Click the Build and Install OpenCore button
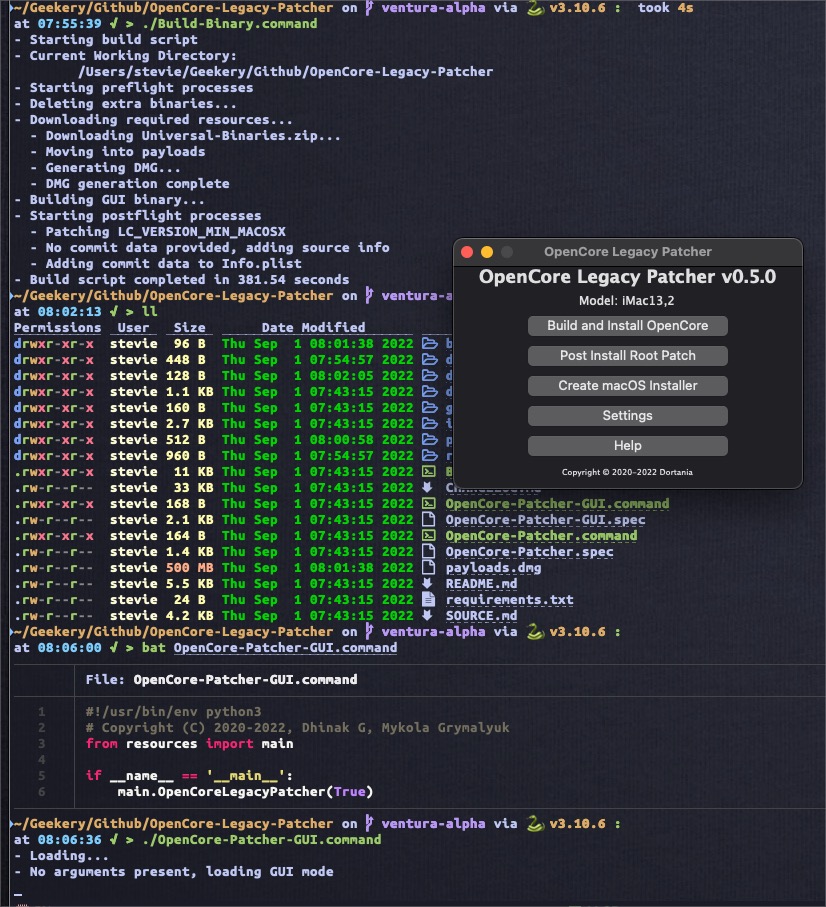The height and width of the screenshot is (907, 826). pyautogui.click(x=628, y=326)
